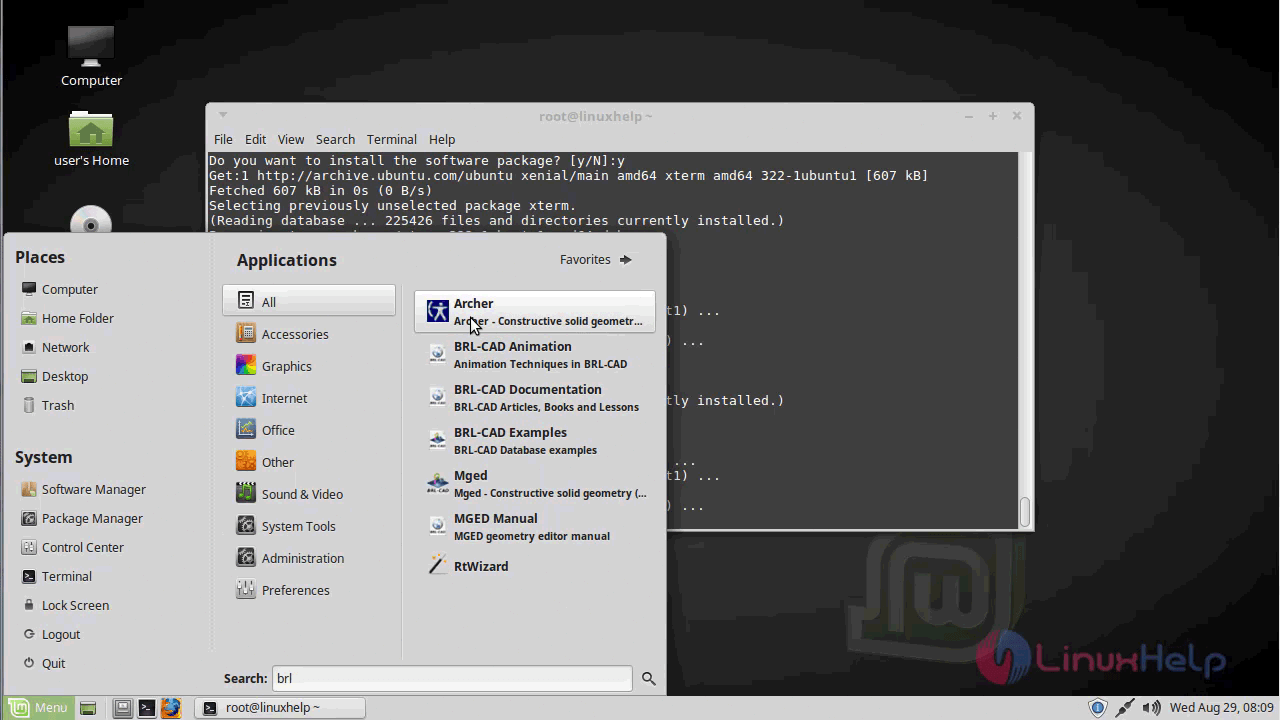The width and height of the screenshot is (1280, 720).
Task: Select the Sound & Video category
Action: click(309, 494)
